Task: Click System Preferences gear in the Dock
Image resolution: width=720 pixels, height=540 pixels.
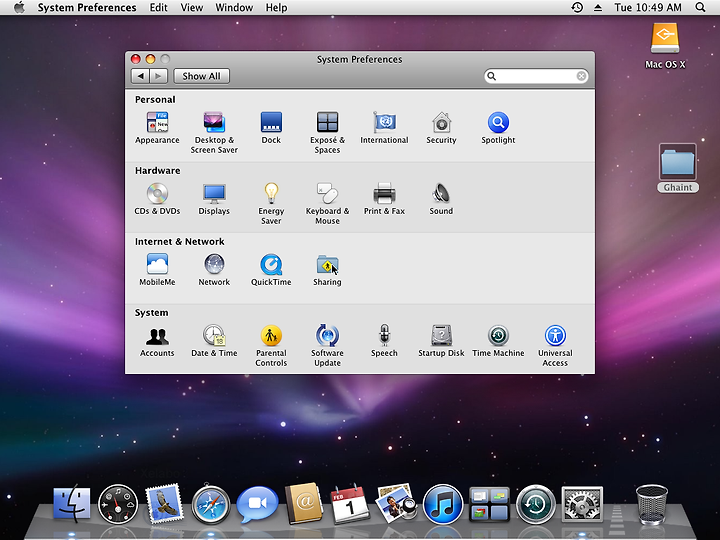Action: click(x=582, y=504)
